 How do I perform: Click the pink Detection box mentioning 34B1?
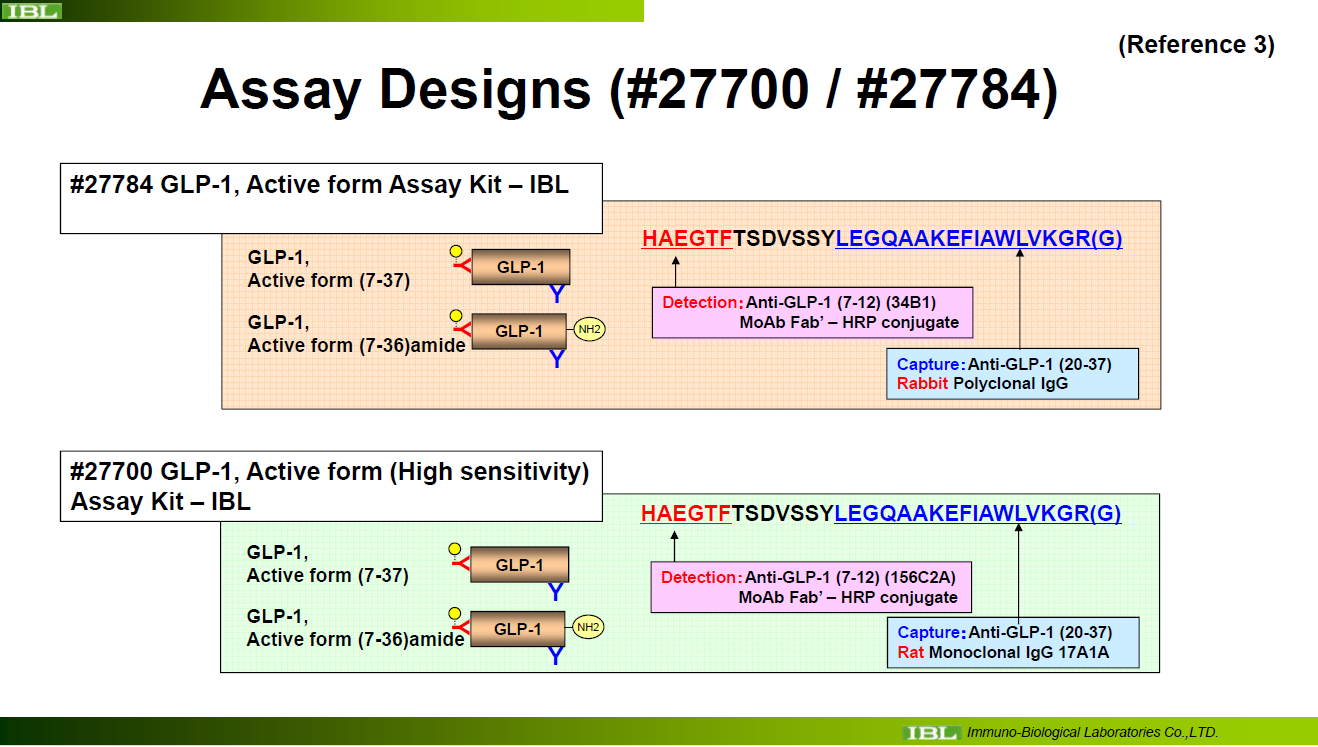coord(812,312)
